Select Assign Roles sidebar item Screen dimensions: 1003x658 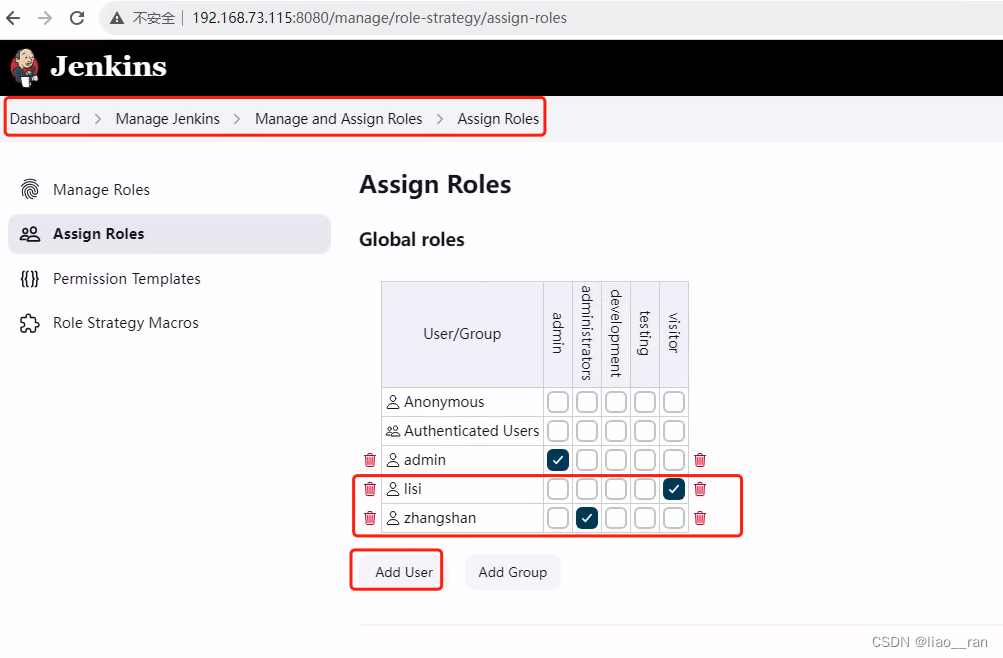pyautogui.click(x=169, y=234)
